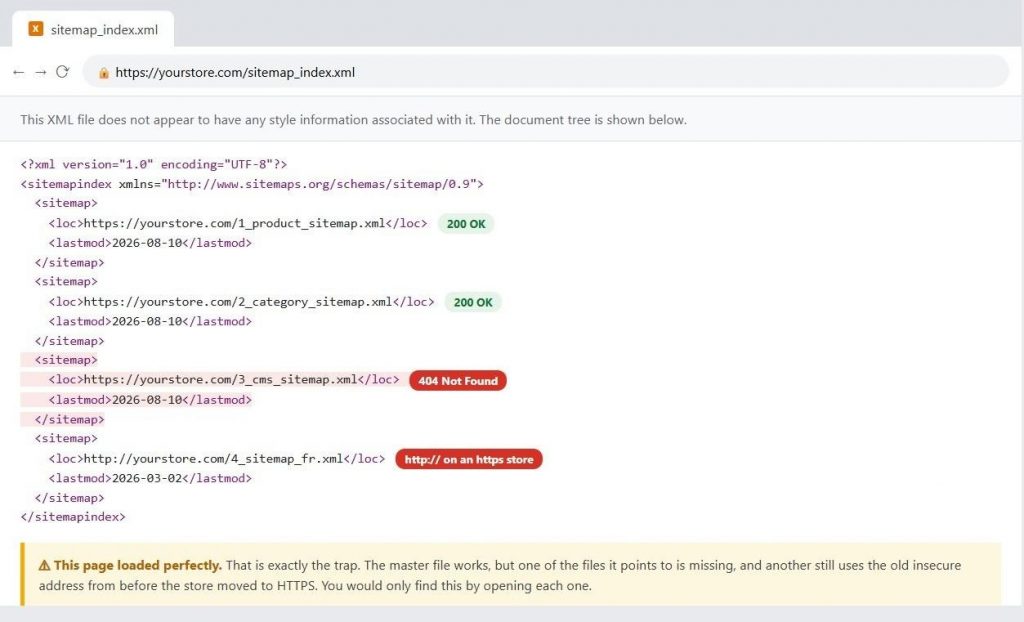Click the sitemapindex xmlns opening tag
The height and width of the screenshot is (622, 1024).
pyautogui.click(x=252, y=184)
